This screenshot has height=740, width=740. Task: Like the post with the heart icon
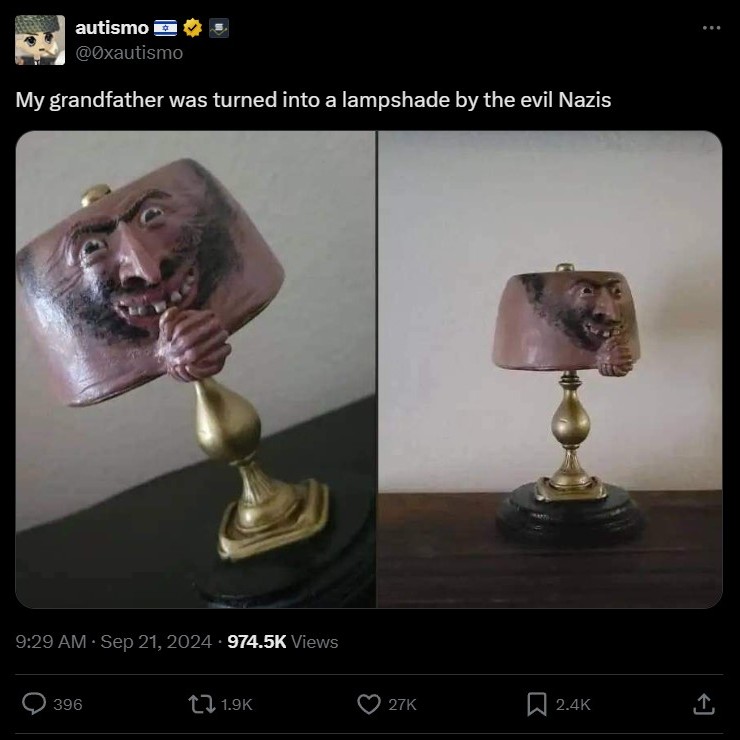point(369,704)
